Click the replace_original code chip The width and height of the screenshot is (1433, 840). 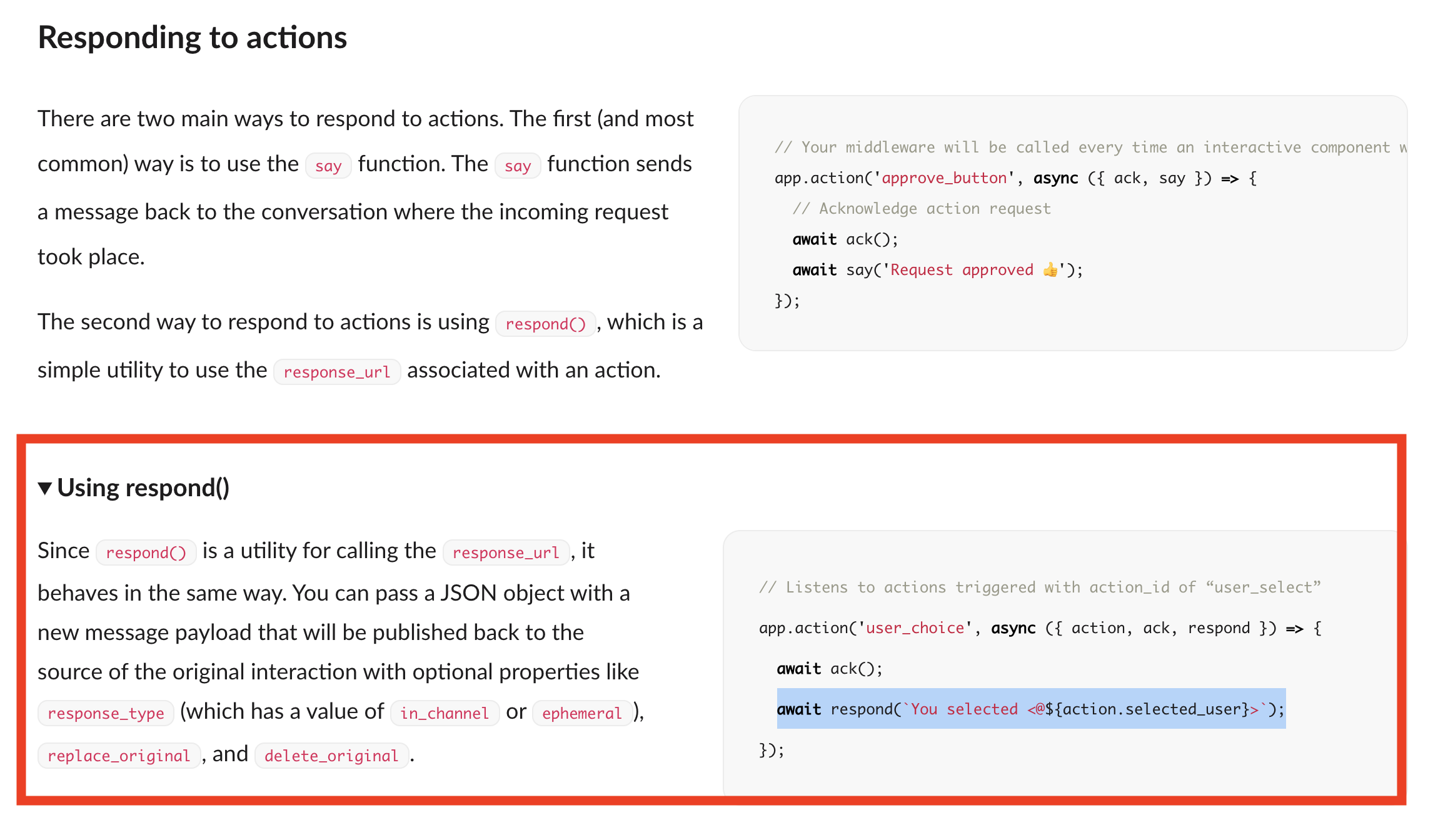pos(119,755)
